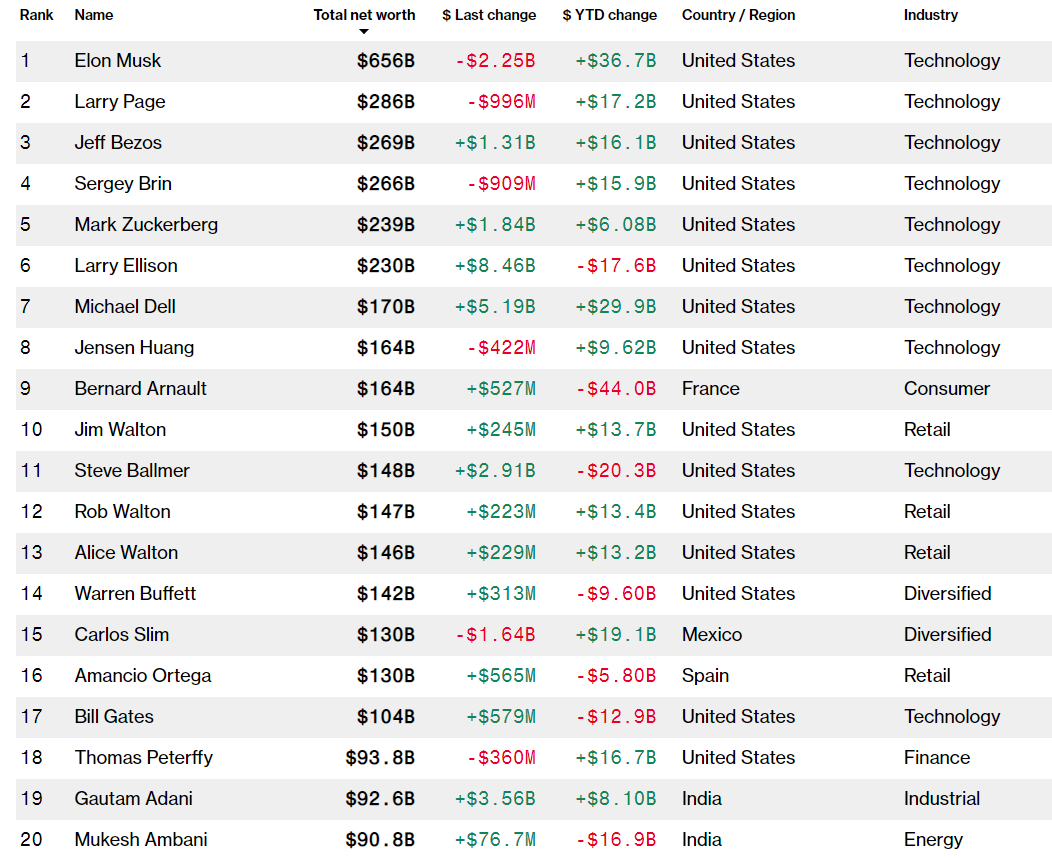Click Bill Gates' $104B net worth cell
Image resolution: width=1052 pixels, height=860 pixels.
coord(386,717)
